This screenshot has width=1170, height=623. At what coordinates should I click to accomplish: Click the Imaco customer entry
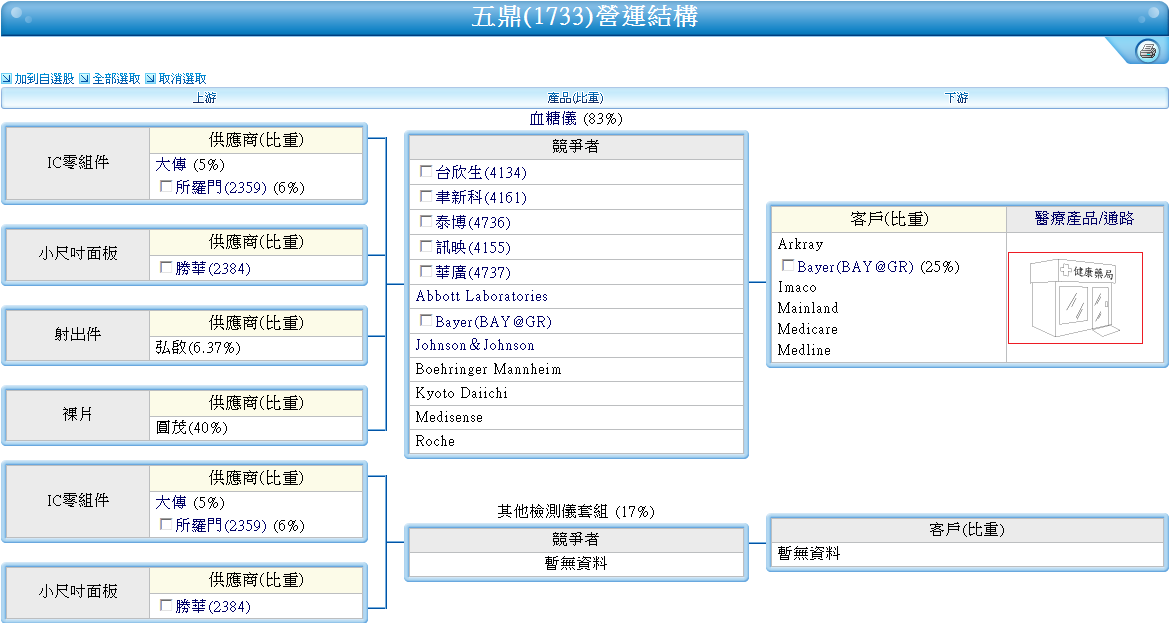pyautogui.click(x=797, y=287)
